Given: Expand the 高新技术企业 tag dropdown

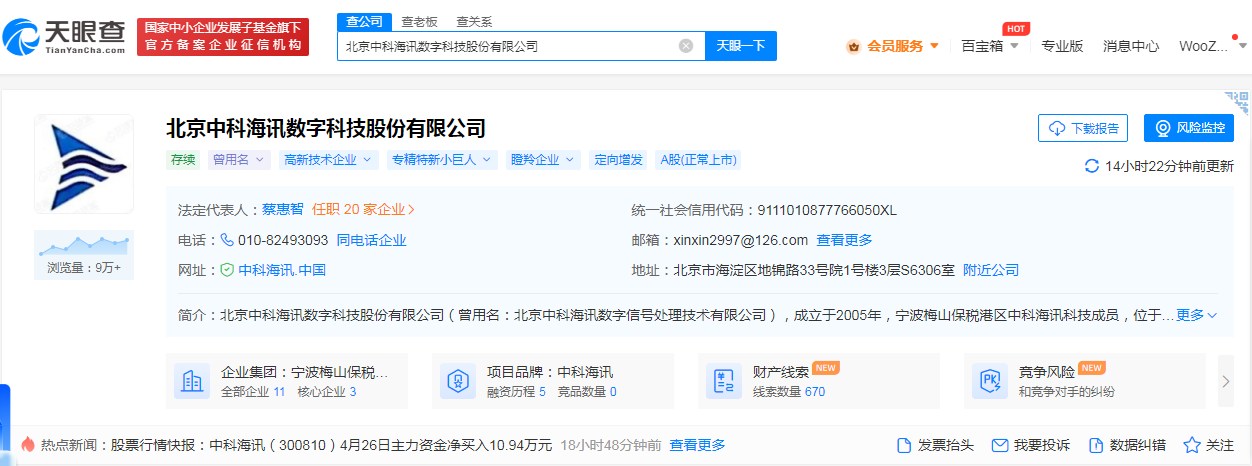Looking at the screenshot, I should coord(328,160).
